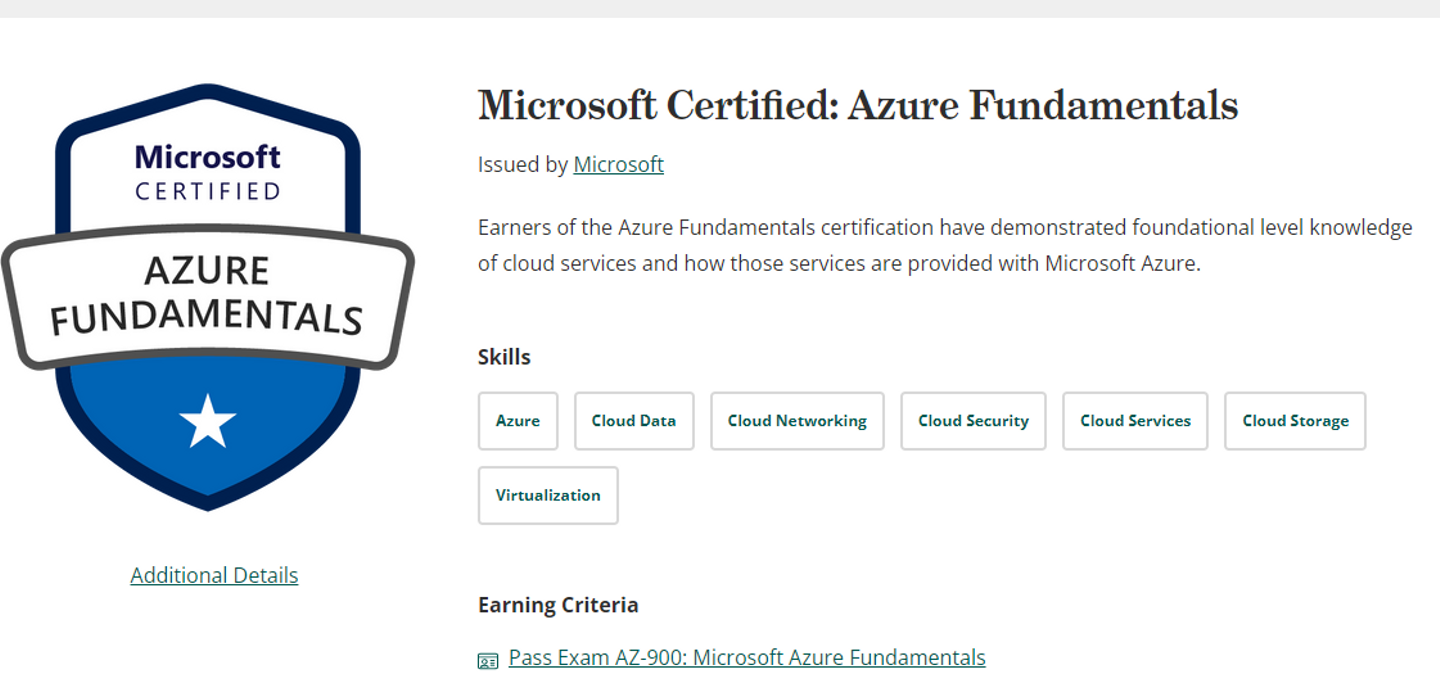Select the Cloud Data skill tag
Screen dimensions: 1440x678
coord(634,421)
